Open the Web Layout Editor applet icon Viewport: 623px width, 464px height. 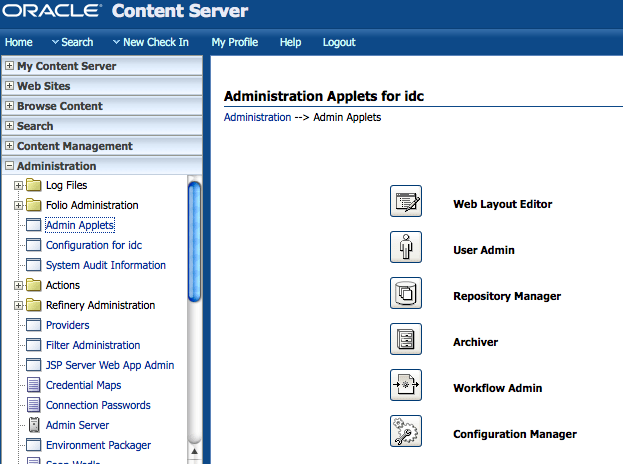[405, 202]
